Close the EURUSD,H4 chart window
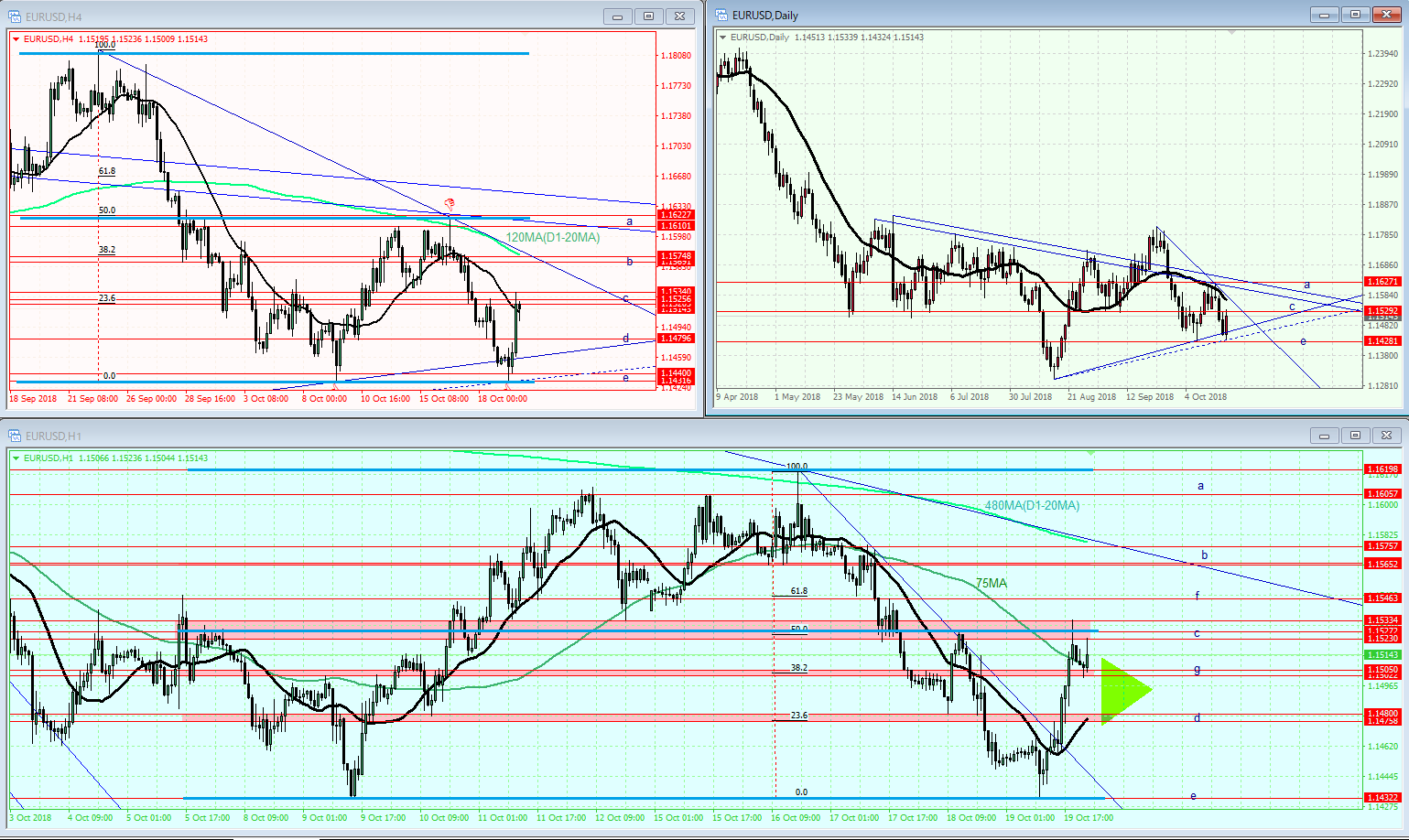The height and width of the screenshot is (840, 1409). [x=679, y=16]
